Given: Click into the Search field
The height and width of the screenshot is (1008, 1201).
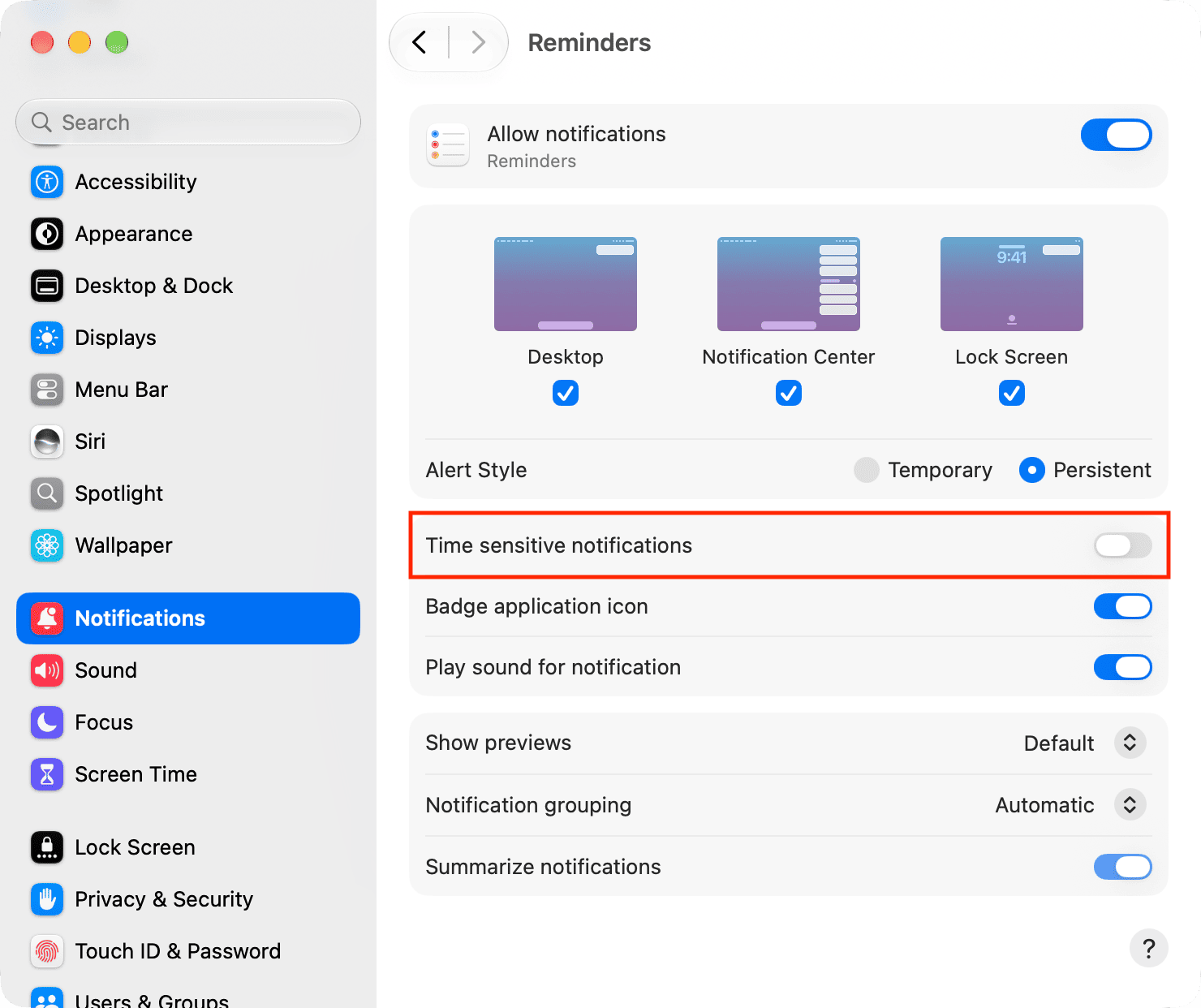Looking at the screenshot, I should [x=188, y=123].
